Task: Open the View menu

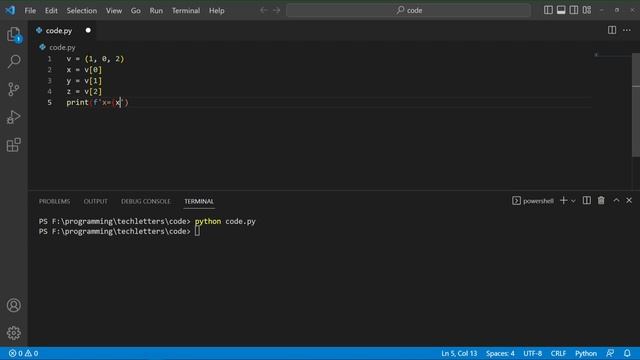Action: pyautogui.click(x=114, y=11)
